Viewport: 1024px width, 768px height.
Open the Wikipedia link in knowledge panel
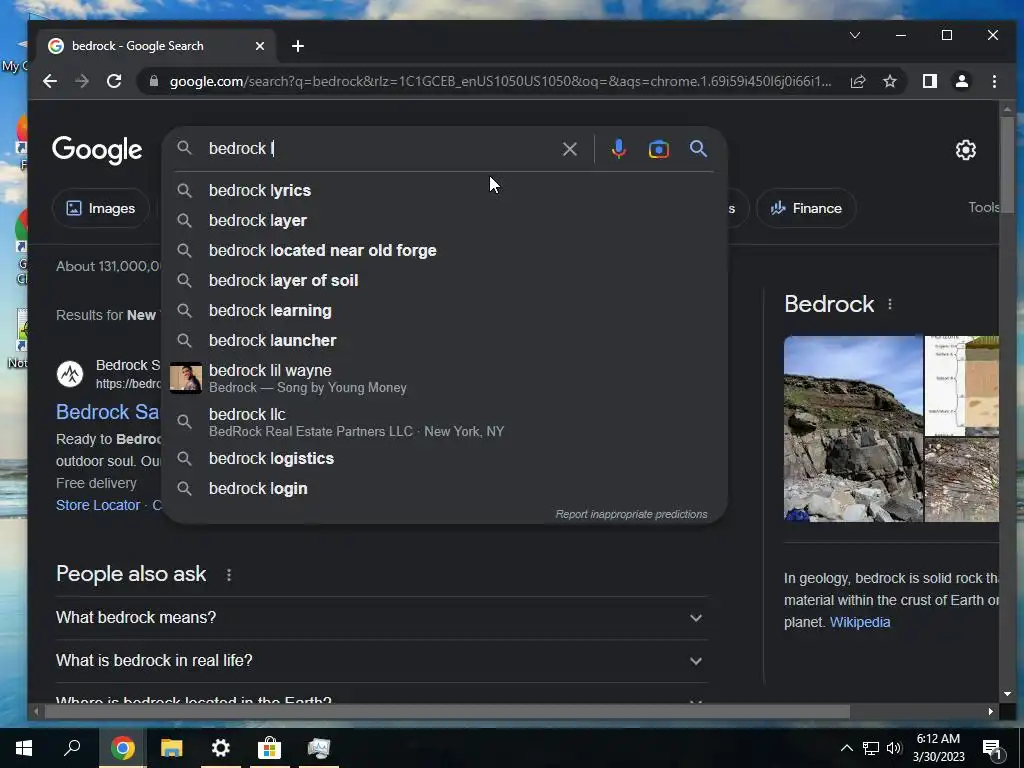tap(859, 622)
